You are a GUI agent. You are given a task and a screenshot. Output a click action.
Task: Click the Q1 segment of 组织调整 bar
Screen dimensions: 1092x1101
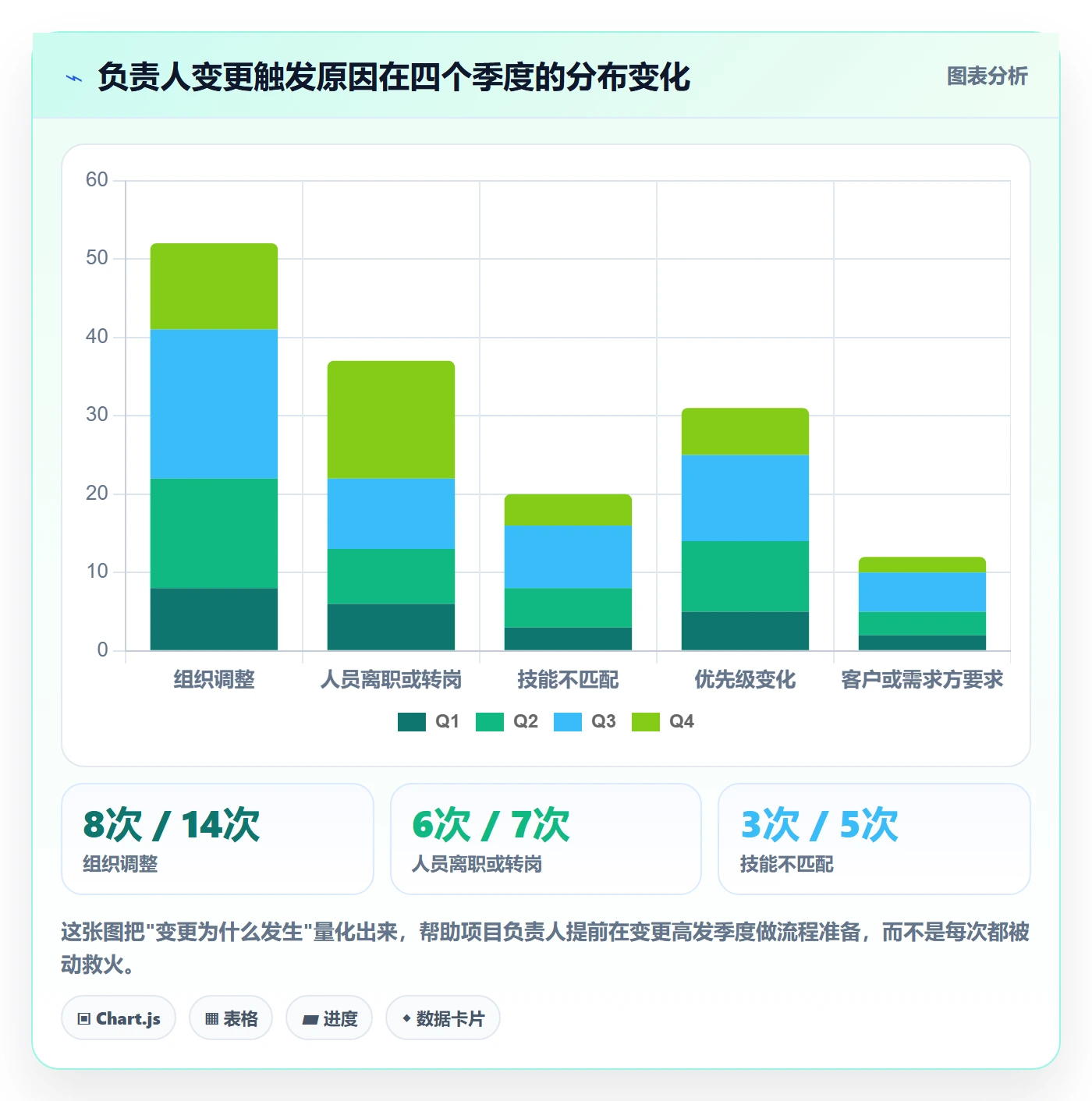[214, 619]
